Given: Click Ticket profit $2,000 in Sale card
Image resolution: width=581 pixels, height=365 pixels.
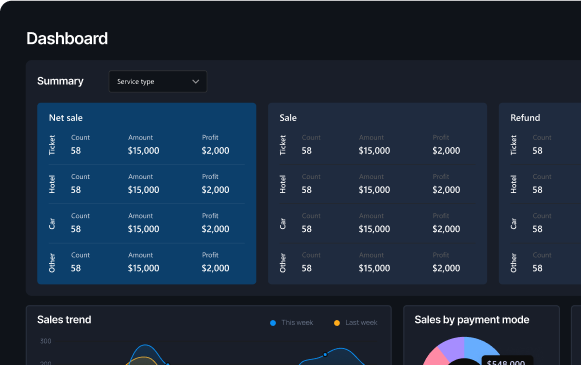Looking at the screenshot, I should tap(446, 151).
